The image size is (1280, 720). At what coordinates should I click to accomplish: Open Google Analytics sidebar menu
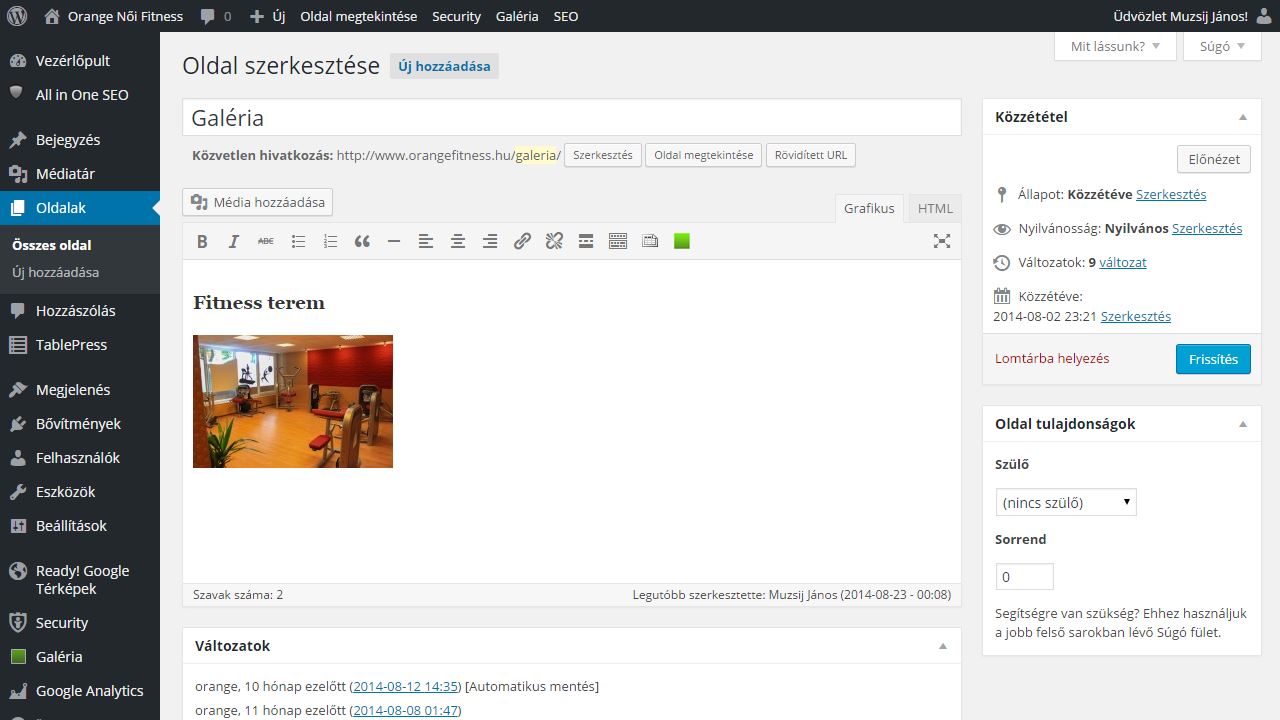click(80, 691)
